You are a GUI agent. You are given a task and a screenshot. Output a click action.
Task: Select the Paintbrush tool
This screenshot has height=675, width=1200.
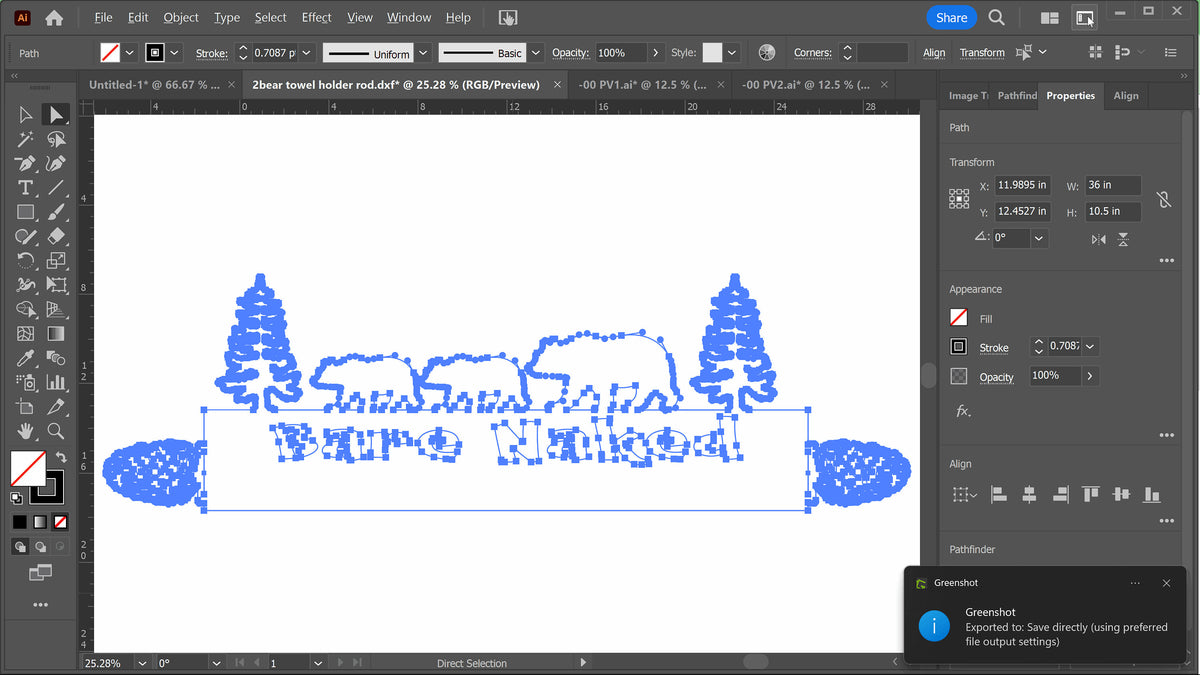pos(56,212)
